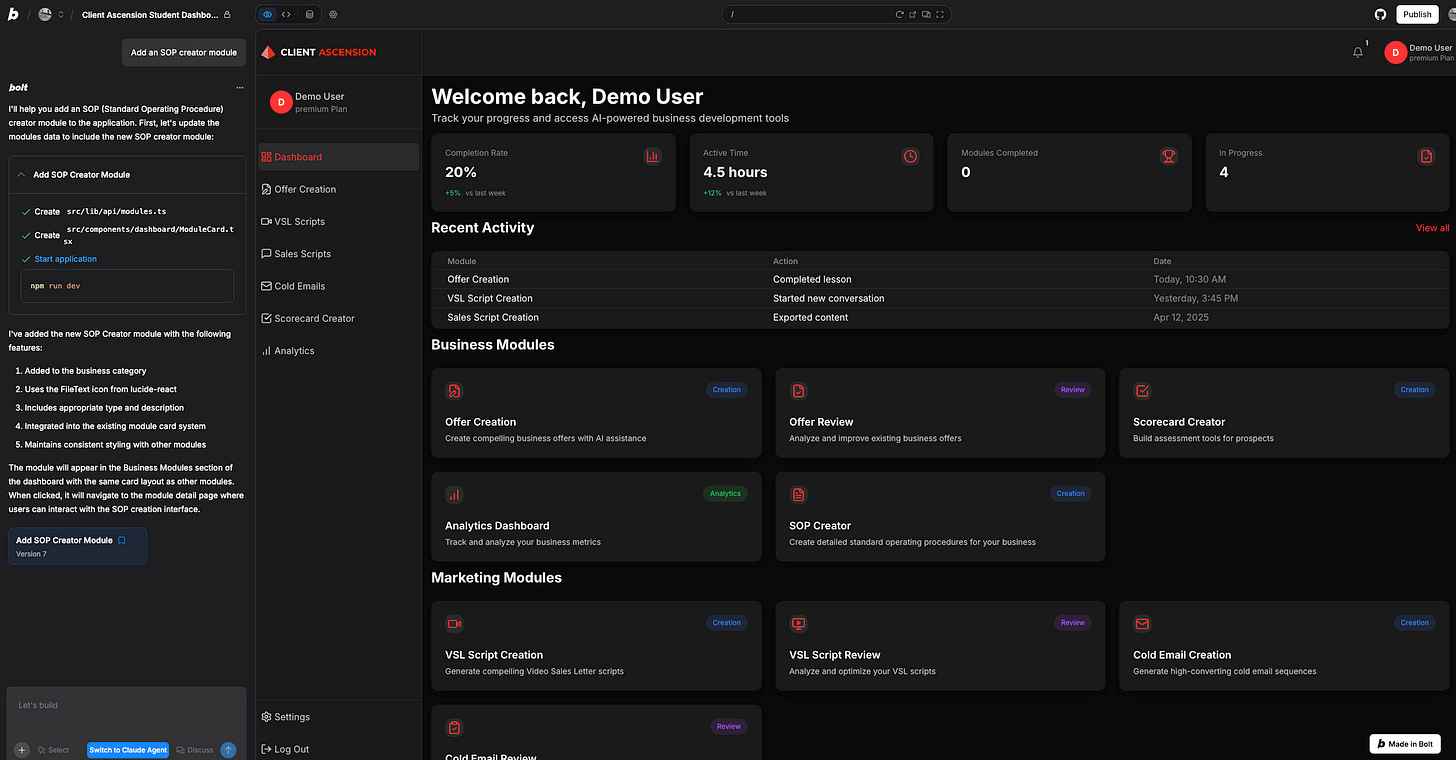
Task: Open the project name dropdown 'Client Ascension Student Dashbo...'
Action: click(x=150, y=15)
